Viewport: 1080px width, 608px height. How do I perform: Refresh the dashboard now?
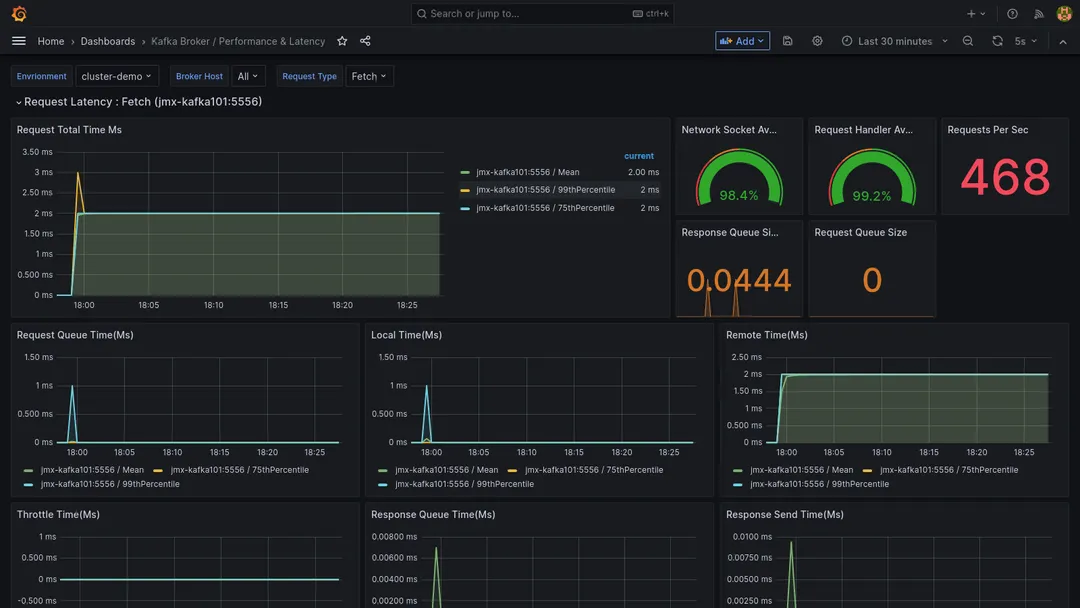point(997,41)
